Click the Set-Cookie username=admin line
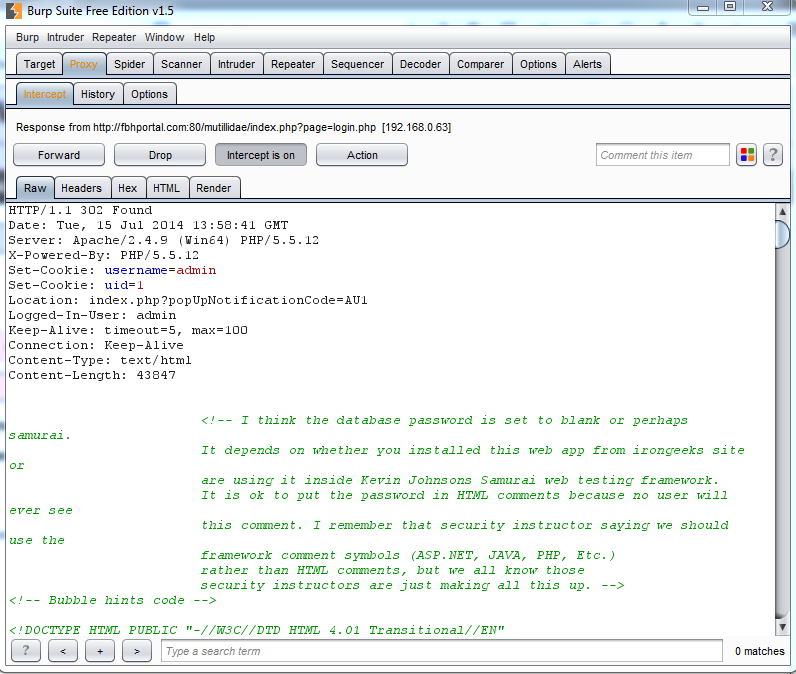Viewport: 796px width, 674px height. [112, 270]
